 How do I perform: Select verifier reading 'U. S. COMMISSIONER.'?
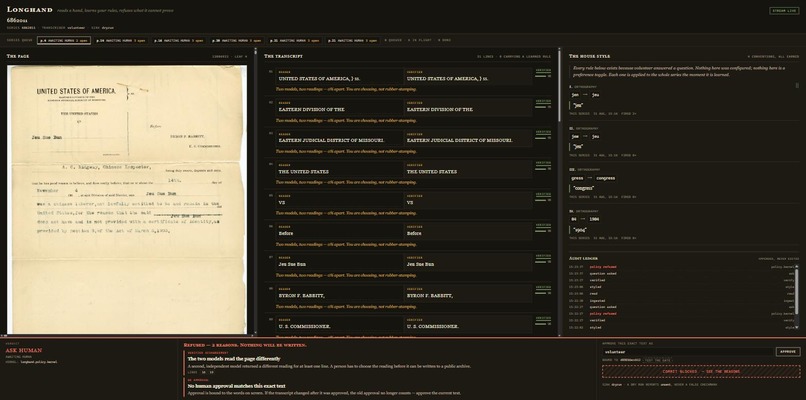click(x=468, y=324)
